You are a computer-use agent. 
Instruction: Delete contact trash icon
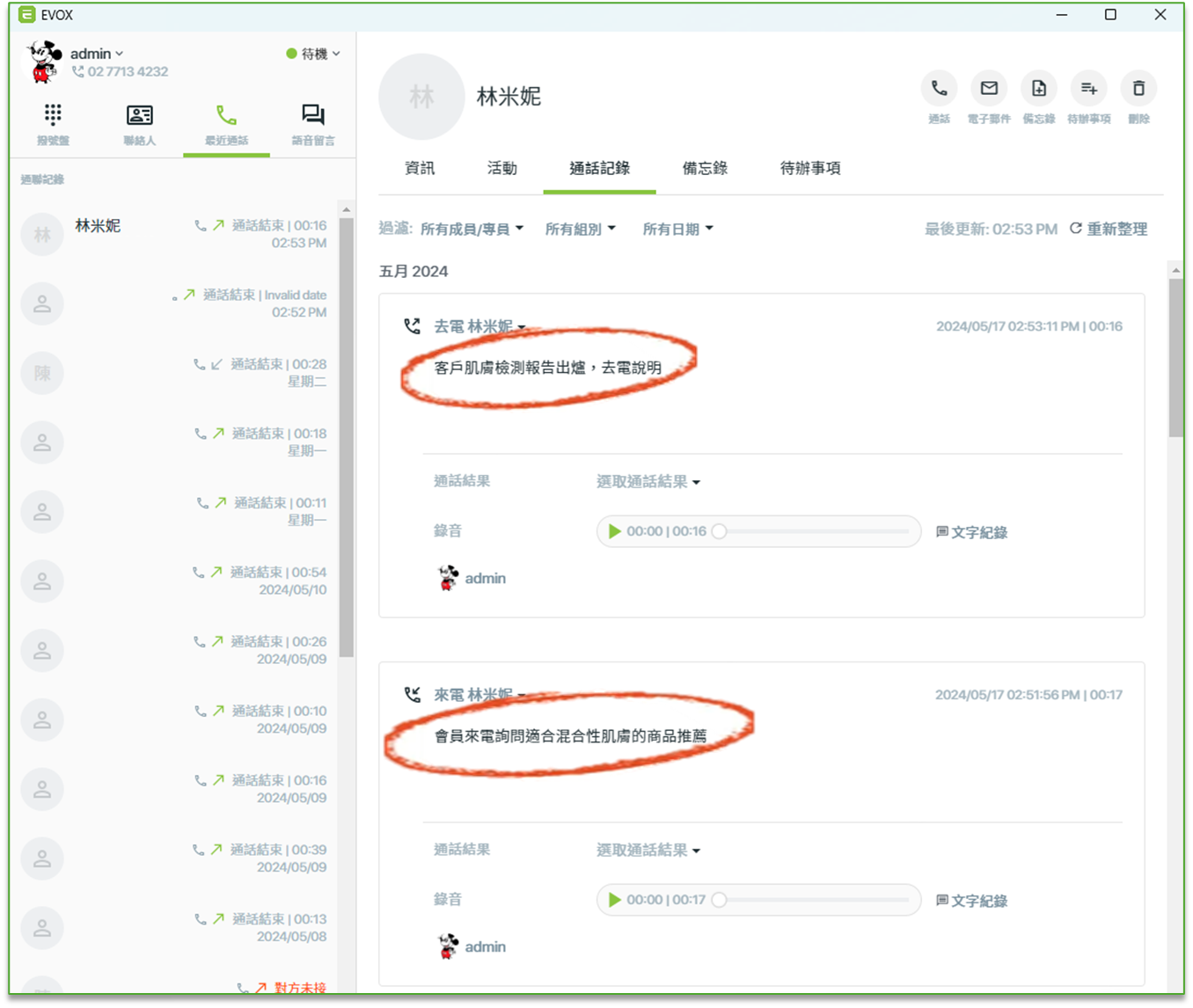[x=1138, y=88]
